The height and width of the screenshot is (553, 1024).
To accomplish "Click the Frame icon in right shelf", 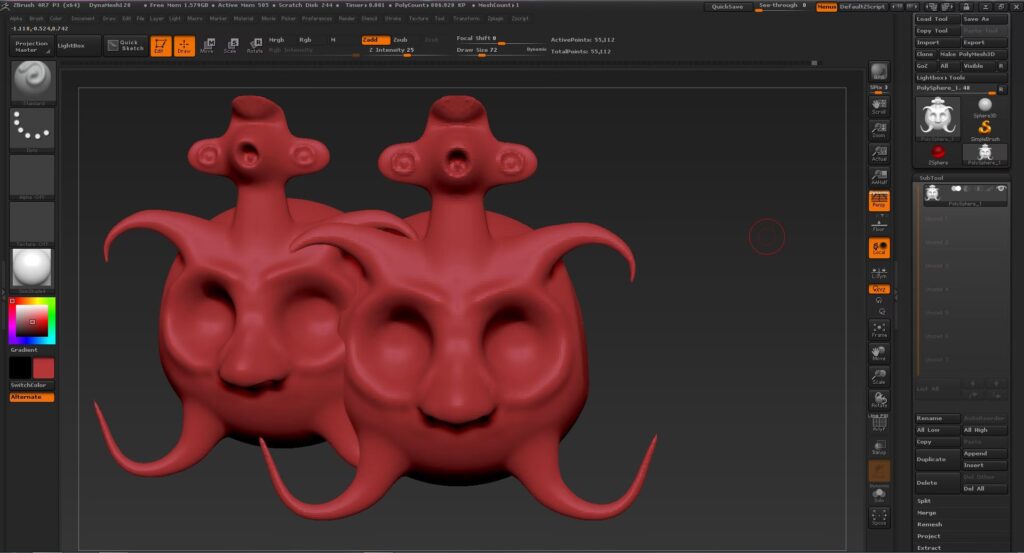I will tap(879, 330).
